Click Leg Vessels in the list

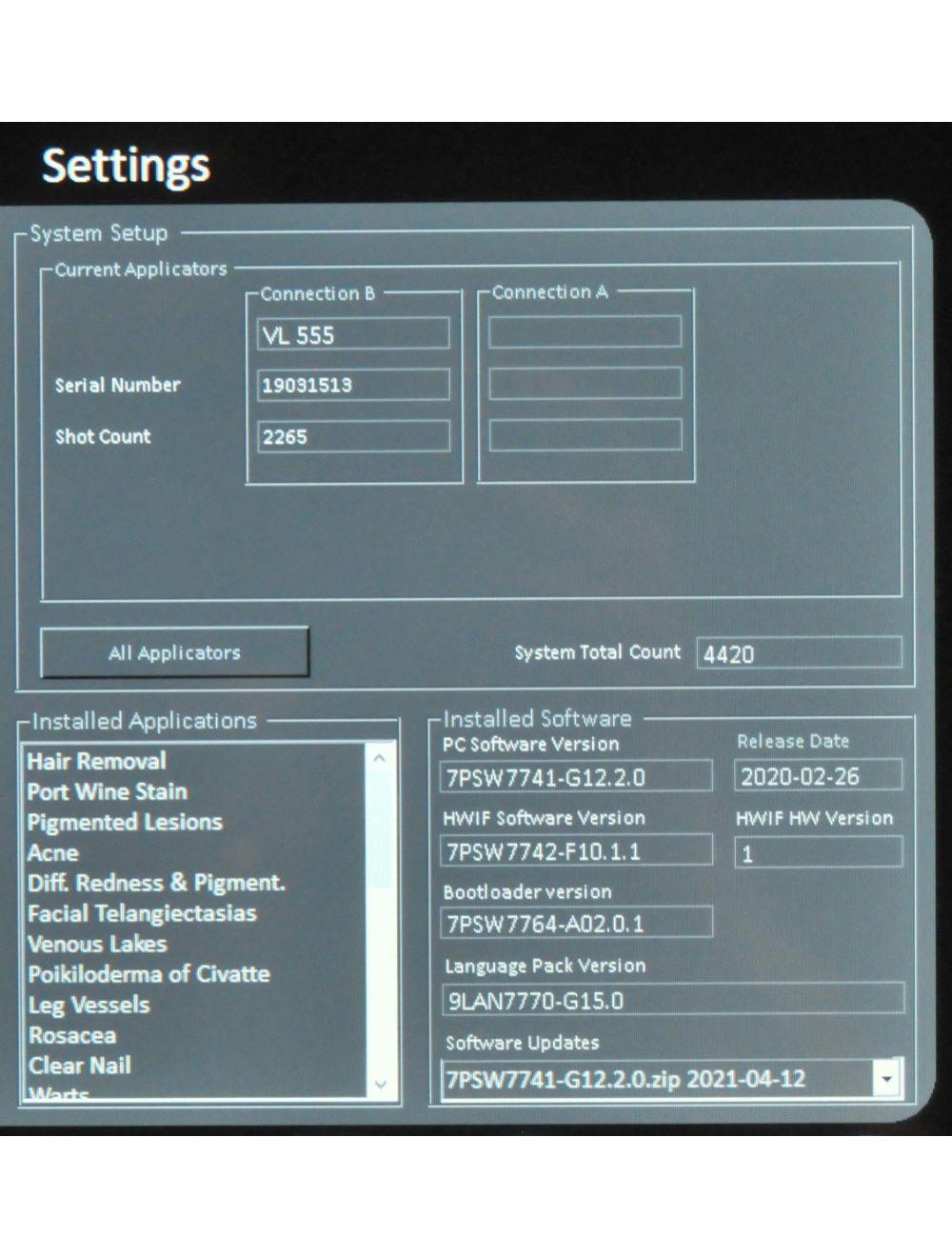[89, 1005]
